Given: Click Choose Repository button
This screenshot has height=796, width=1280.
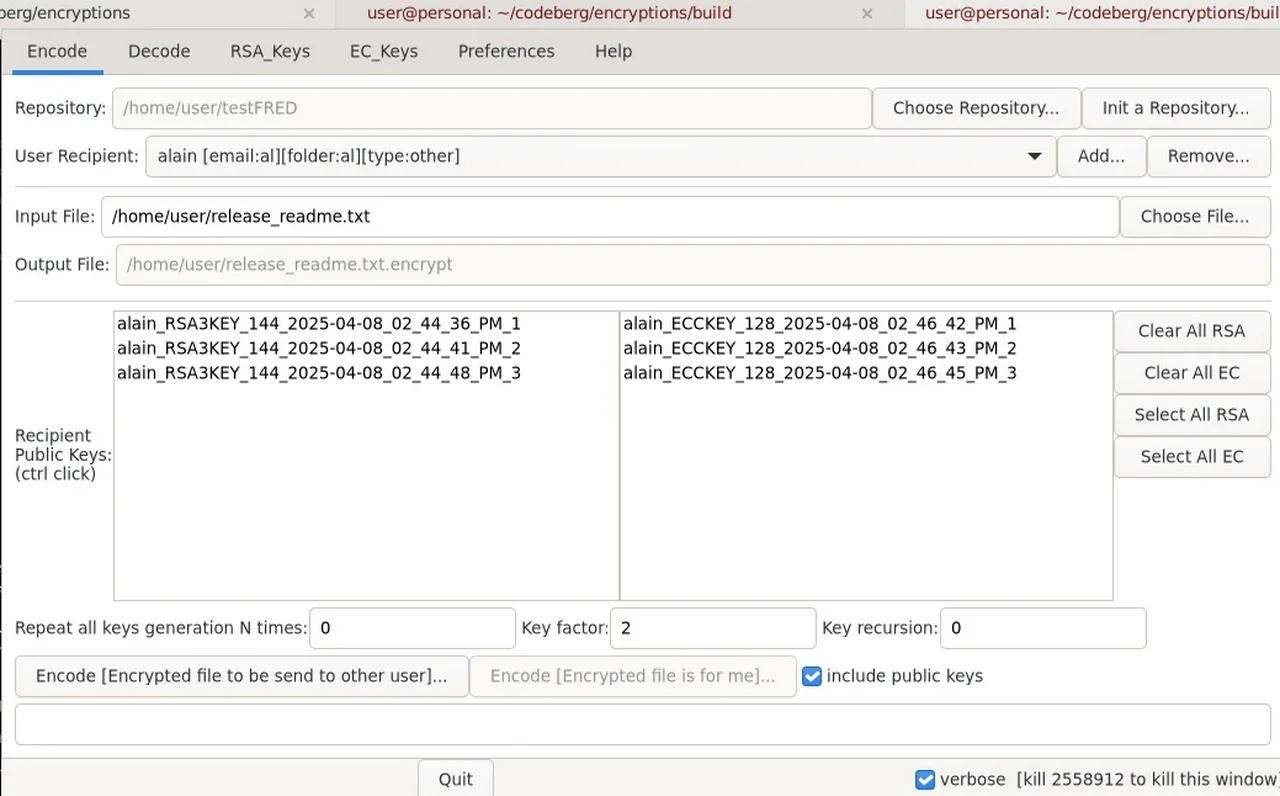Looking at the screenshot, I should (x=976, y=107).
